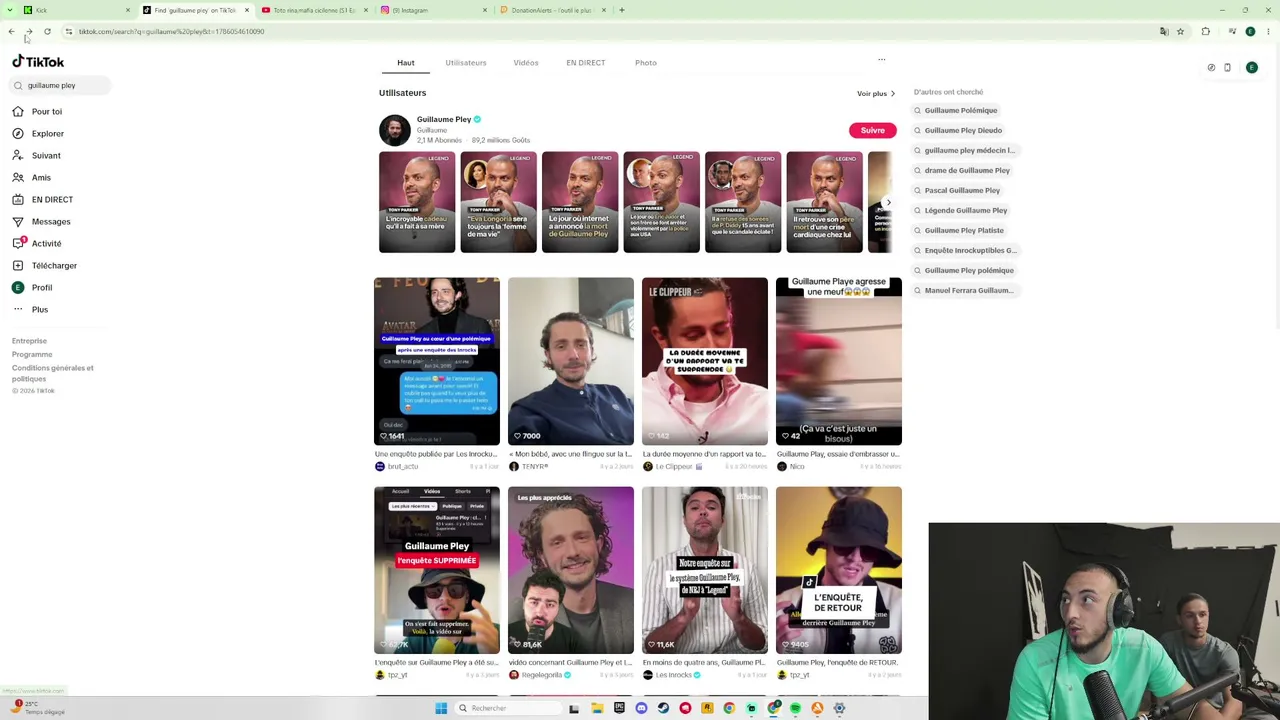This screenshot has width=1280, height=720.
Task: Click the browser address bar URL
Action: click(x=172, y=32)
